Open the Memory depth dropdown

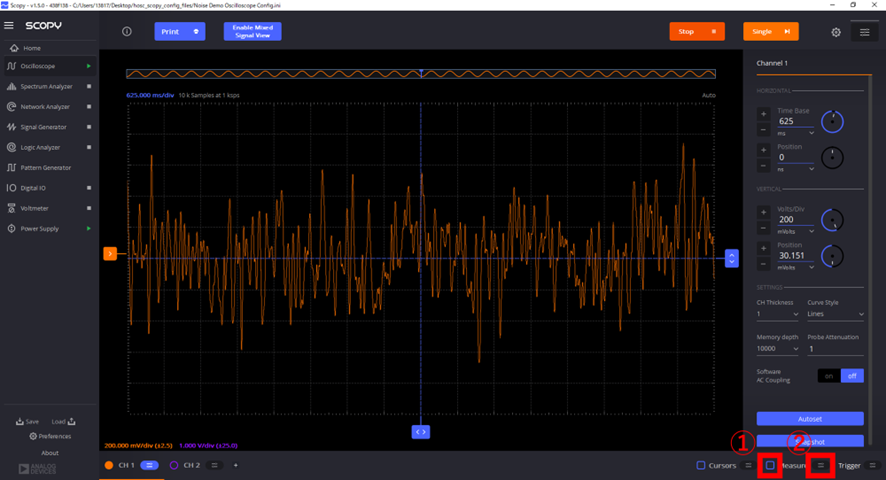[778, 349]
